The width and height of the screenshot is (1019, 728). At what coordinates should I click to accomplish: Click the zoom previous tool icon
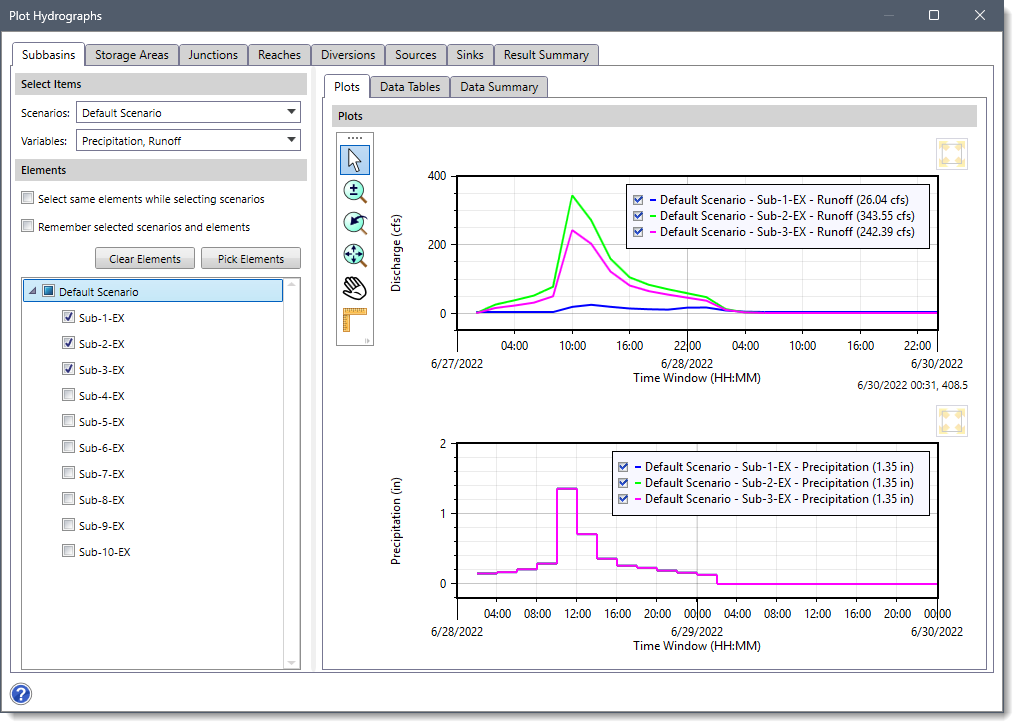click(x=355, y=224)
